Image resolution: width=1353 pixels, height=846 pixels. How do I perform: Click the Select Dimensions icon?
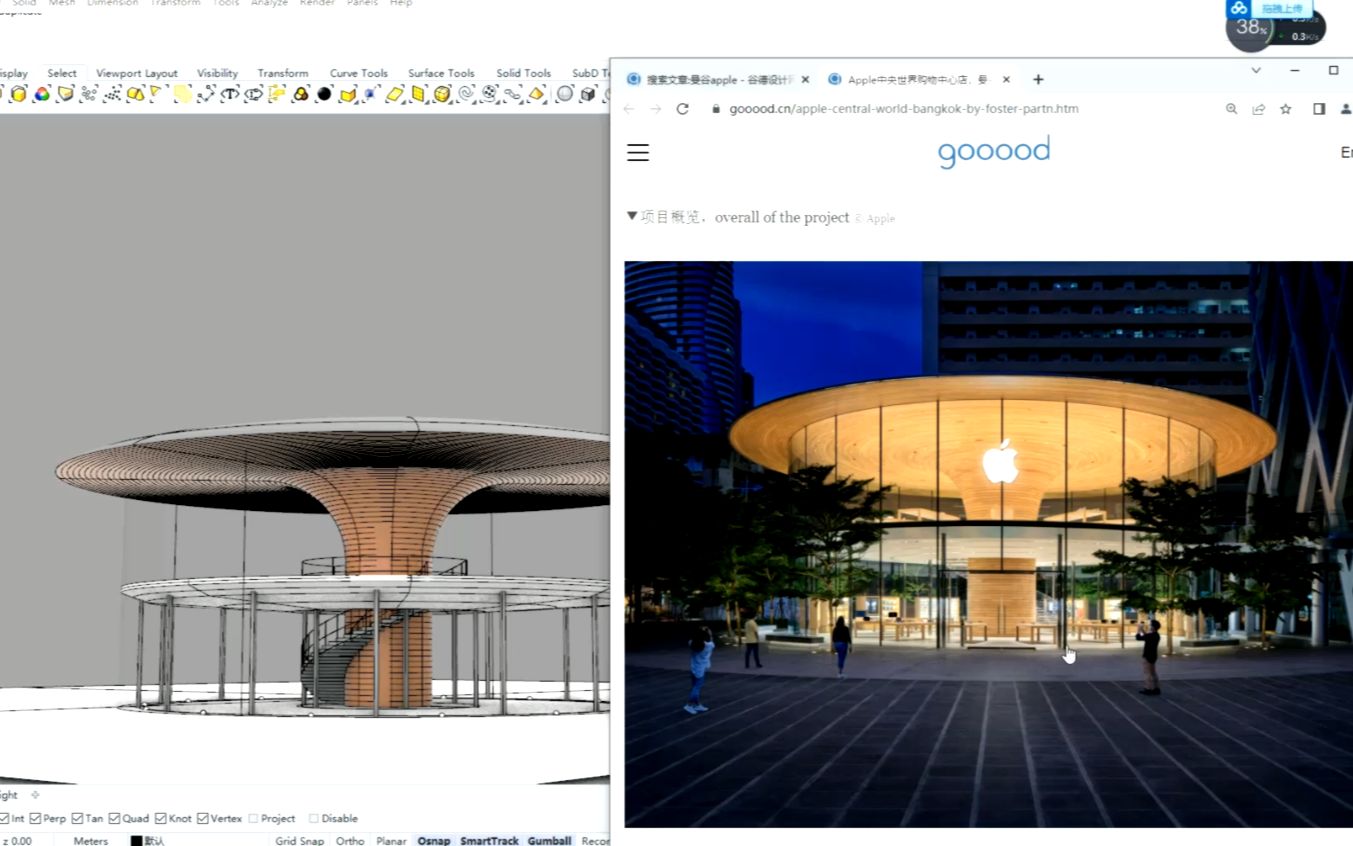pos(254,94)
